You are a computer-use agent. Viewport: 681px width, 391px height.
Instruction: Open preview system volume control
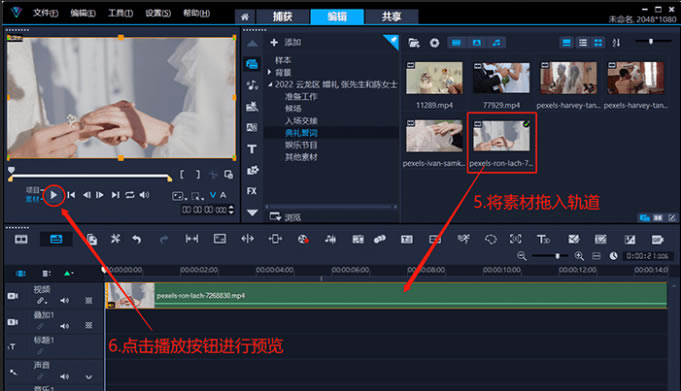click(144, 195)
